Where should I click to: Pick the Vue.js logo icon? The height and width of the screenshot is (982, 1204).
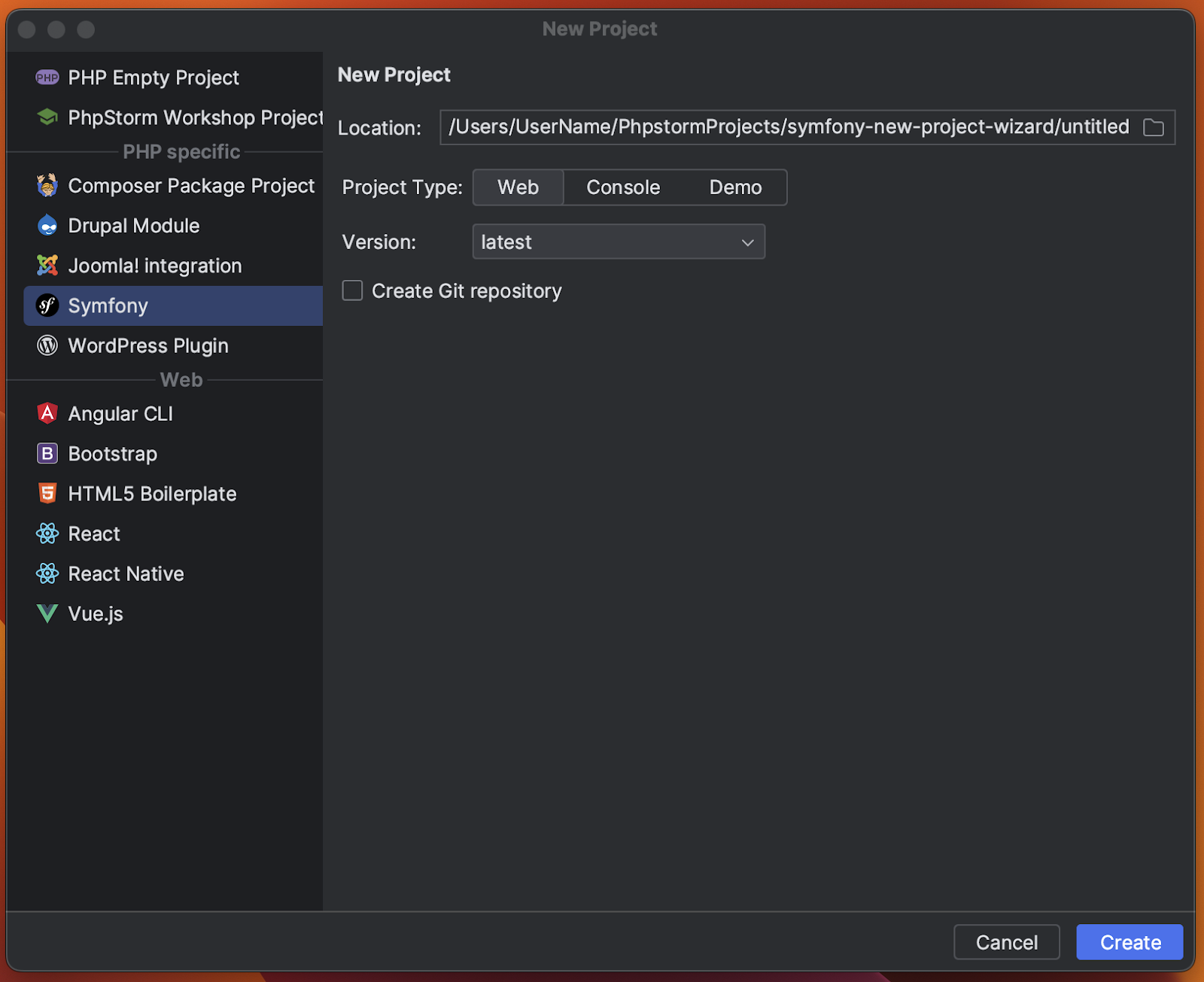tap(47, 613)
